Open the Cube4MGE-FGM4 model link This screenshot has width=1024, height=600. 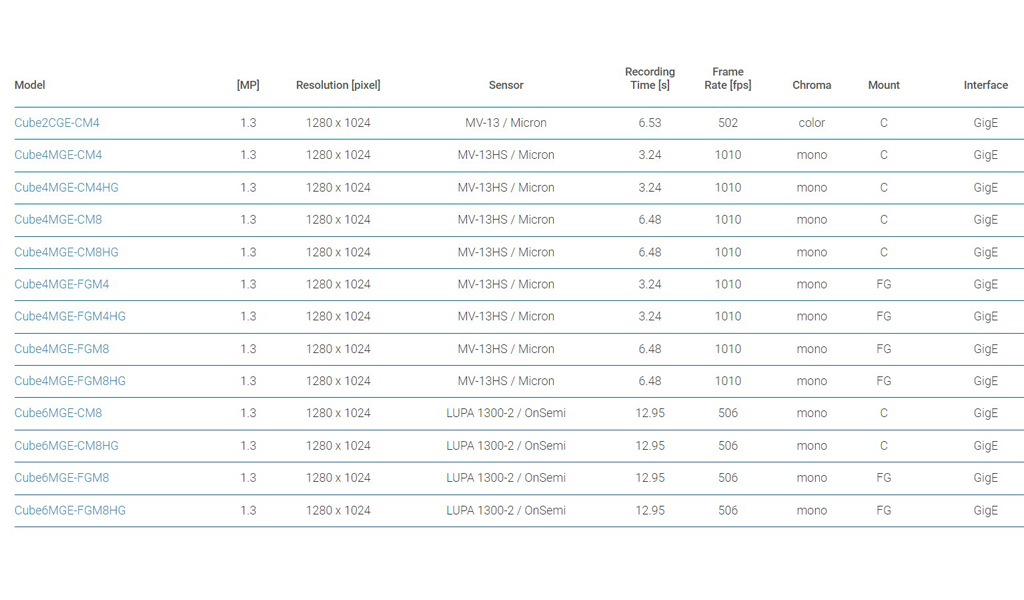point(62,284)
